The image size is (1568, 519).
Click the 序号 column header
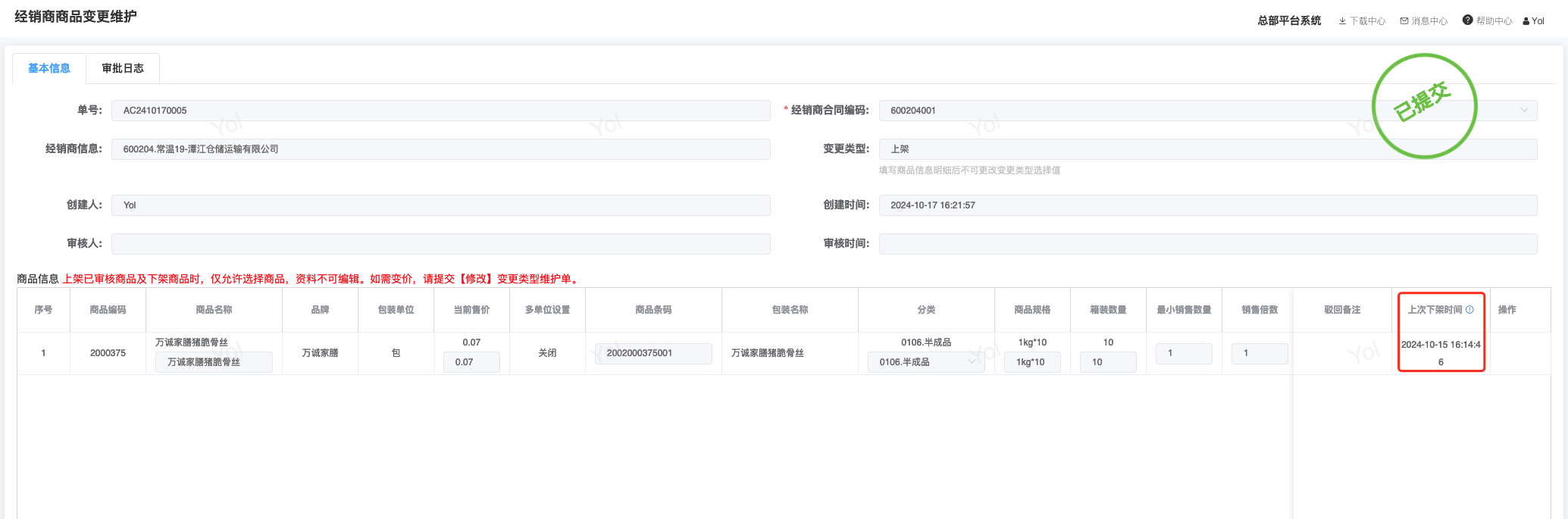(x=43, y=310)
